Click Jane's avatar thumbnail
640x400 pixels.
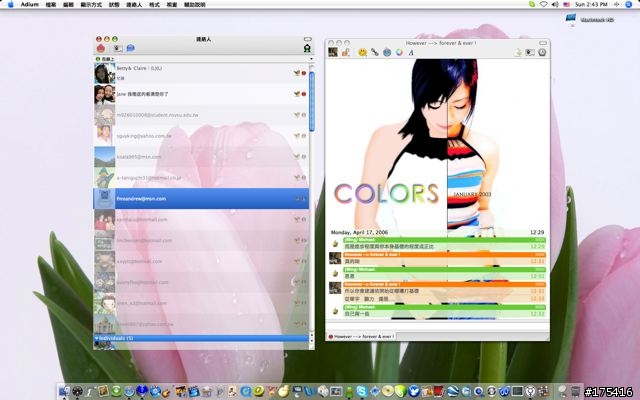coord(104,94)
